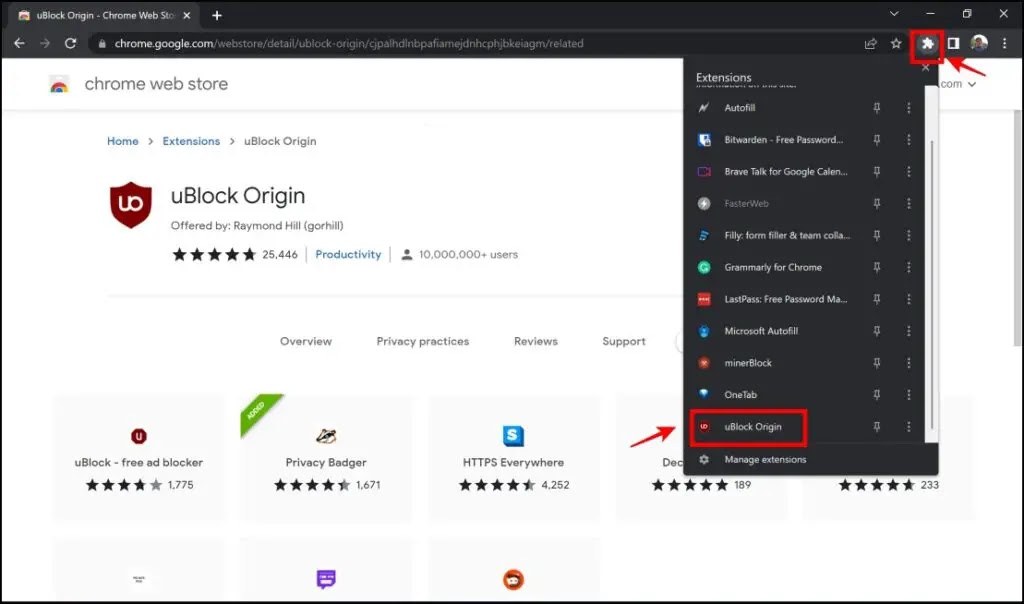Switch to the Reviews tab
This screenshot has height=604, width=1024.
536,342
